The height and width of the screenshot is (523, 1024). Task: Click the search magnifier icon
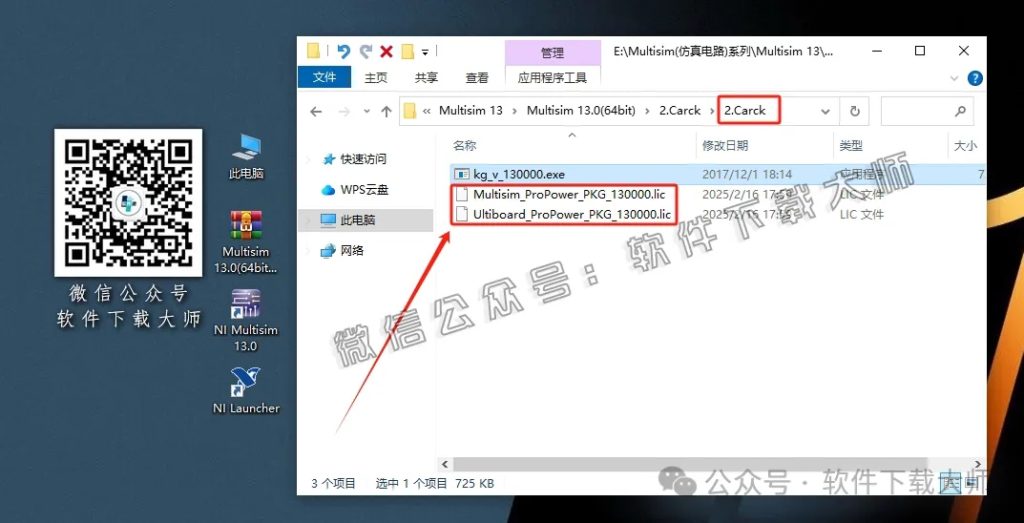point(960,112)
